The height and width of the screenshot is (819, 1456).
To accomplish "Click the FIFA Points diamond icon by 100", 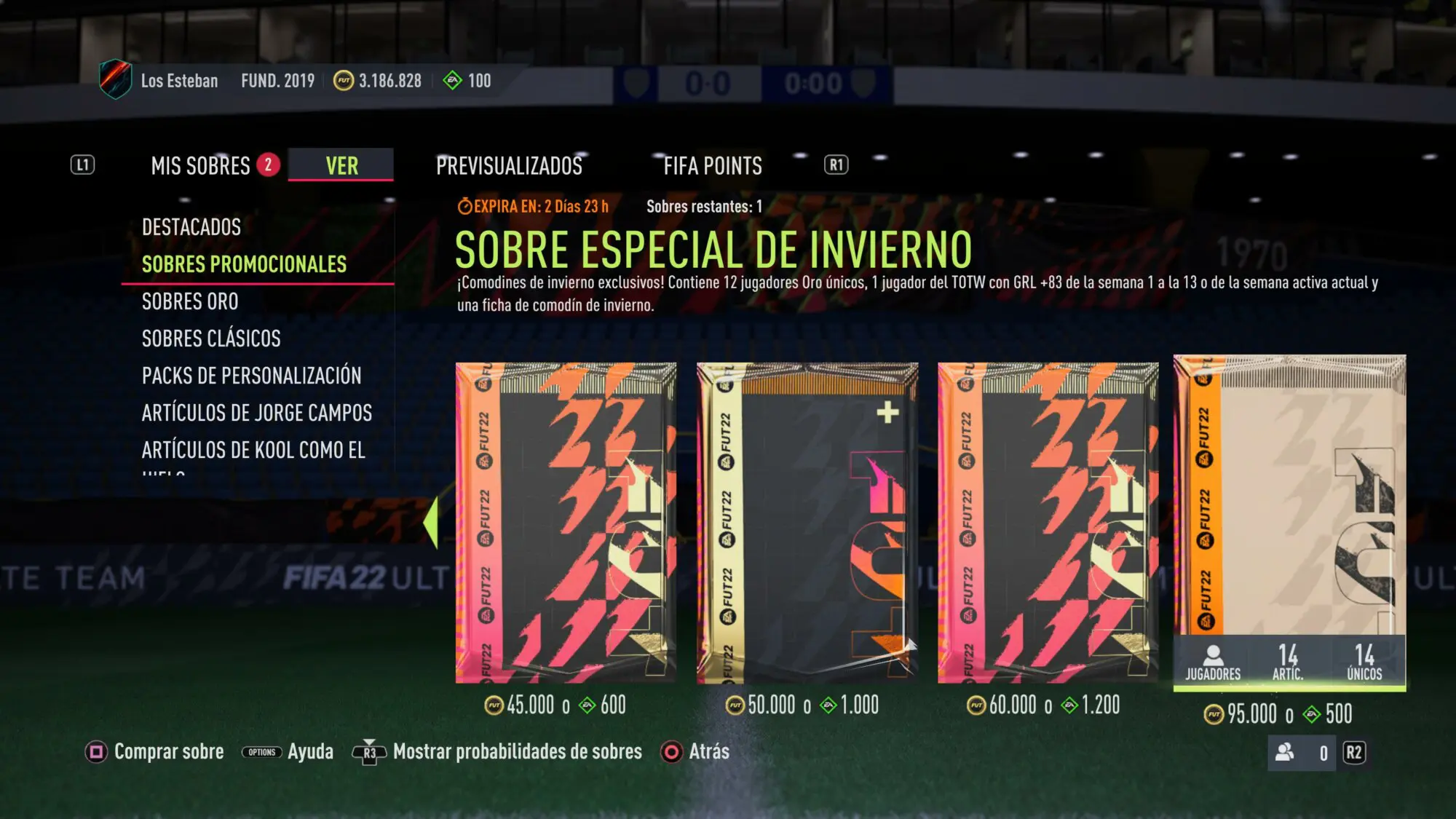I will tap(452, 81).
